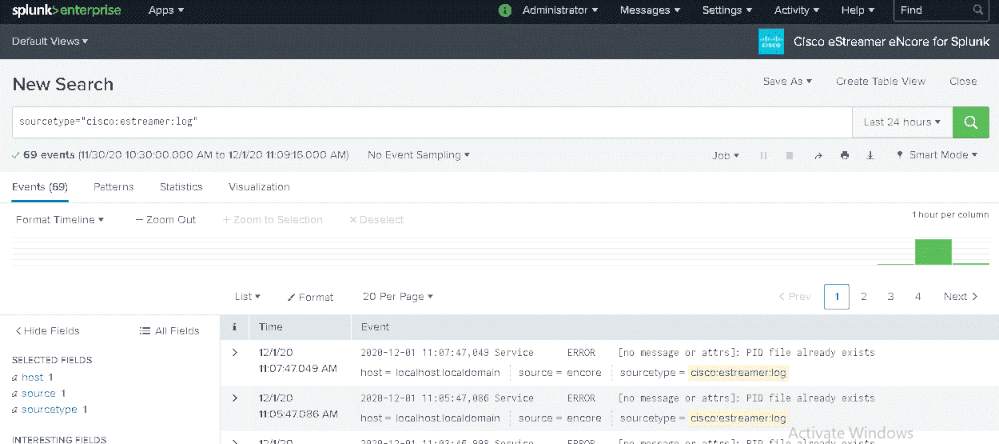The image size is (999, 444).
Task: Click the Format button with pencil
Action: pyautogui.click(x=310, y=297)
